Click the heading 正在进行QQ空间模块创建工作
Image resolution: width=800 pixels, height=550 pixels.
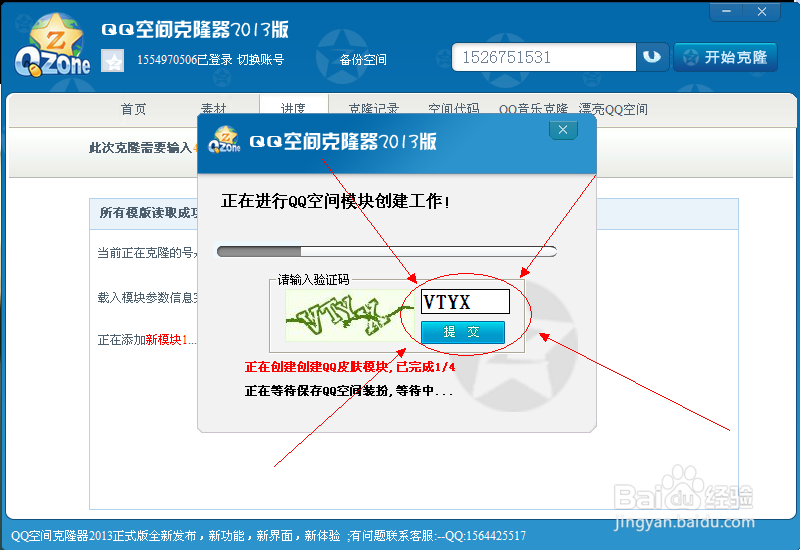tap(335, 202)
